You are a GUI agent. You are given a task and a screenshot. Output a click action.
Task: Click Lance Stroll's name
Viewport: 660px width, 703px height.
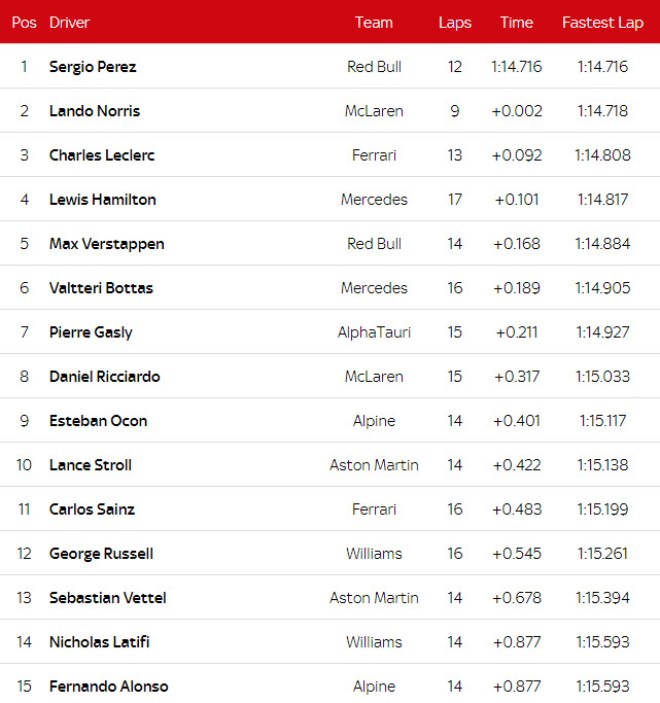91,465
